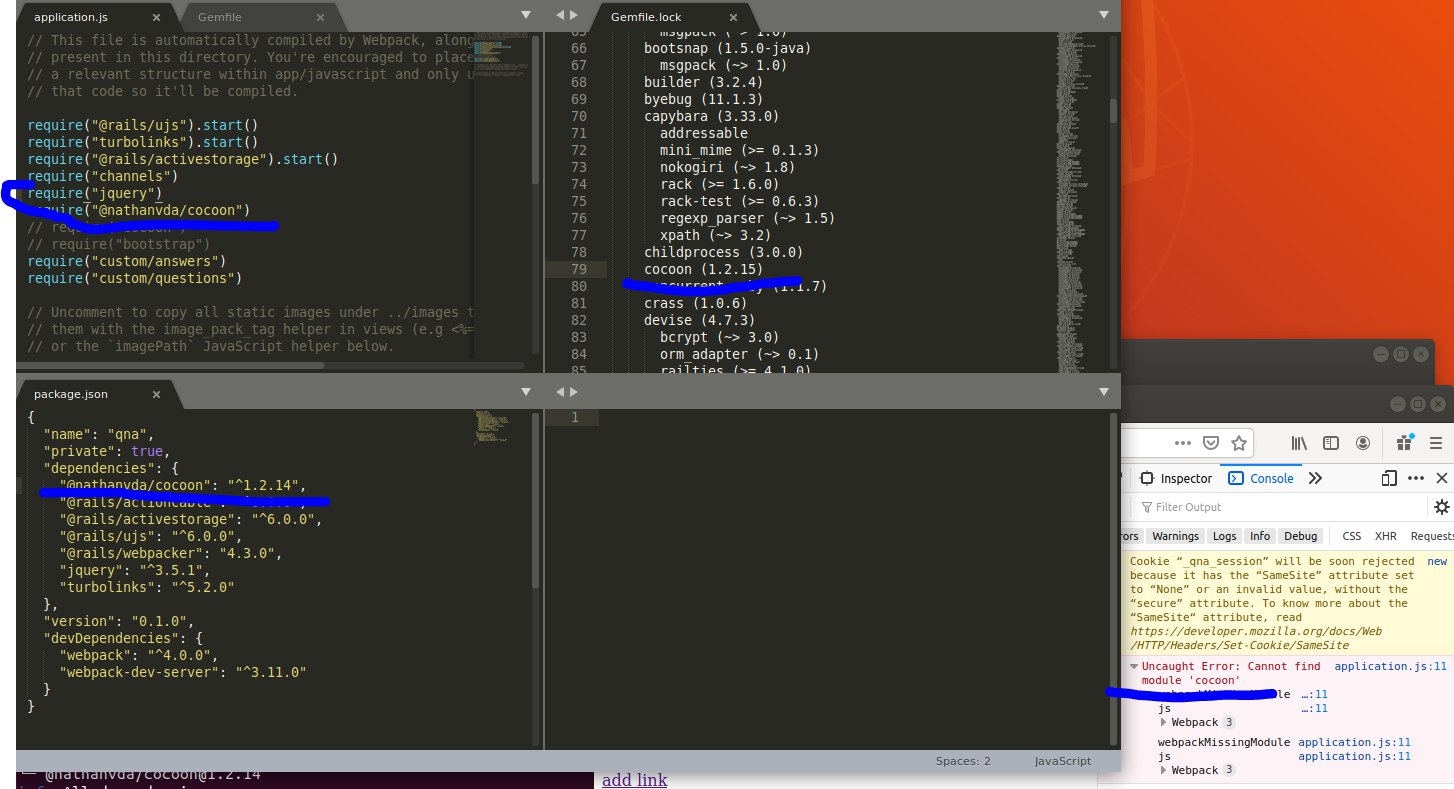This screenshot has width=1454, height=789.
Task: Go to next tab arrow in empty bottom pane
Action: (573, 392)
